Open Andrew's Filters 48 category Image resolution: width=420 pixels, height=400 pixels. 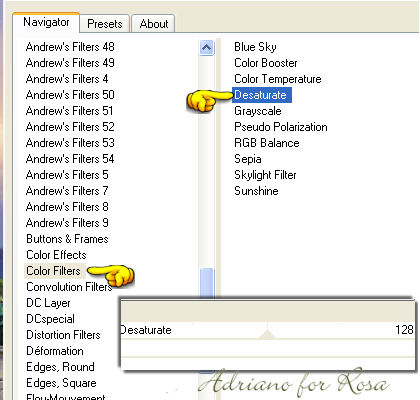70,47
